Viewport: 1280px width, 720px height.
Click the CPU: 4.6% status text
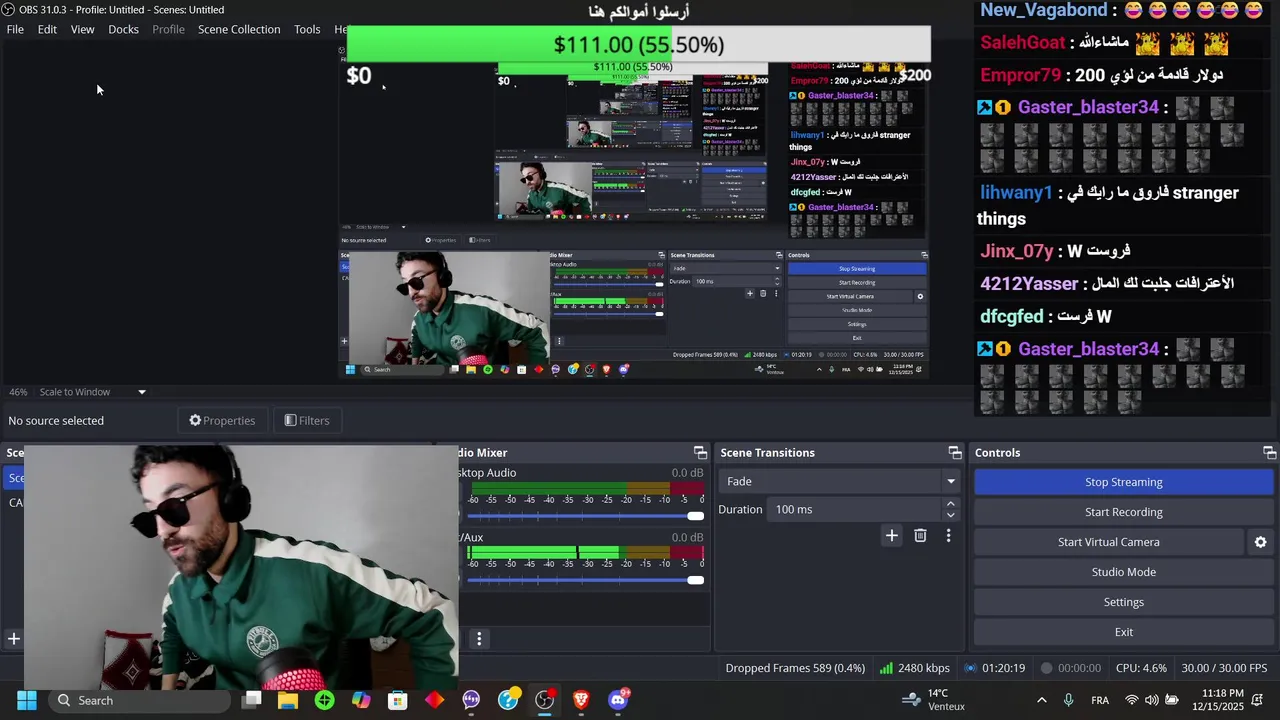[x=1141, y=668]
